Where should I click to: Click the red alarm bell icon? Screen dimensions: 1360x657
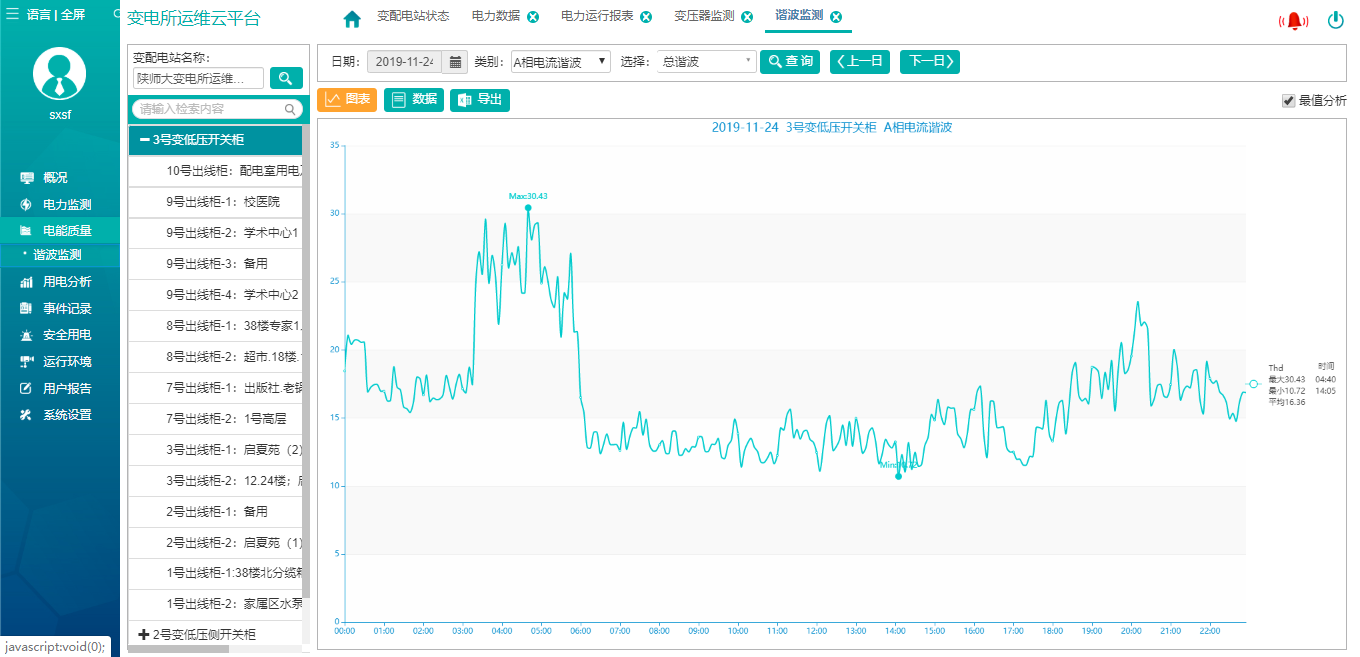[x=1295, y=21]
